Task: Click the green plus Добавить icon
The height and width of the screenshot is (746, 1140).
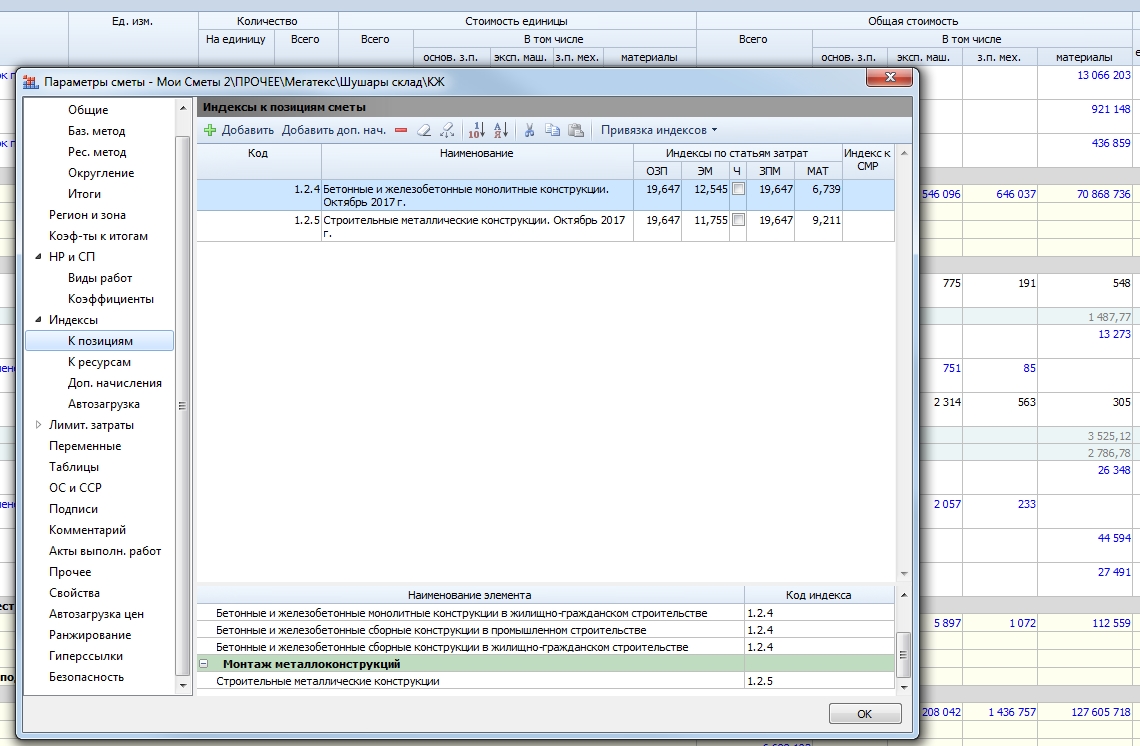Action: [x=210, y=130]
